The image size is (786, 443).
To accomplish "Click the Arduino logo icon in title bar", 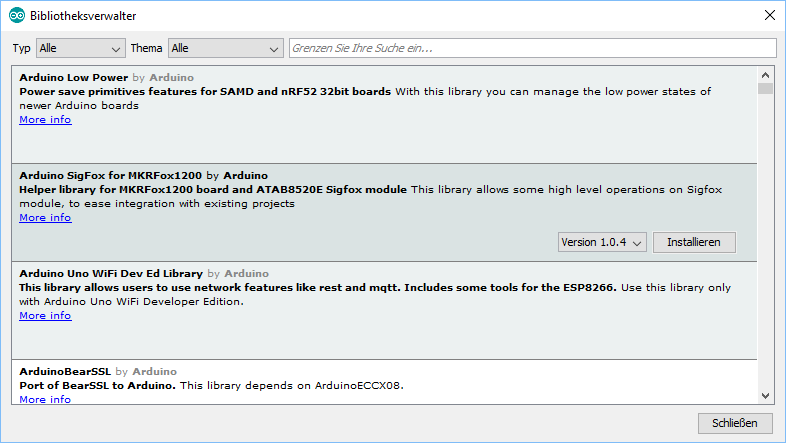I will tap(17, 16).
